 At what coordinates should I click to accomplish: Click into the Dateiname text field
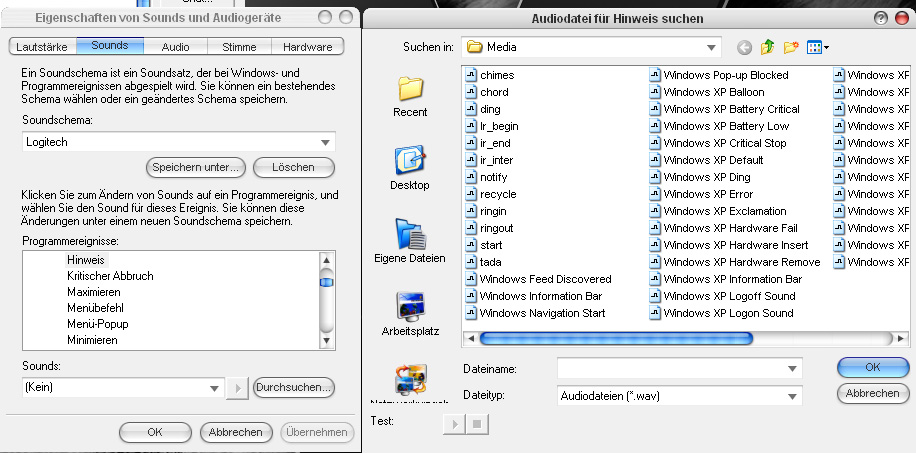pyautogui.click(x=671, y=369)
